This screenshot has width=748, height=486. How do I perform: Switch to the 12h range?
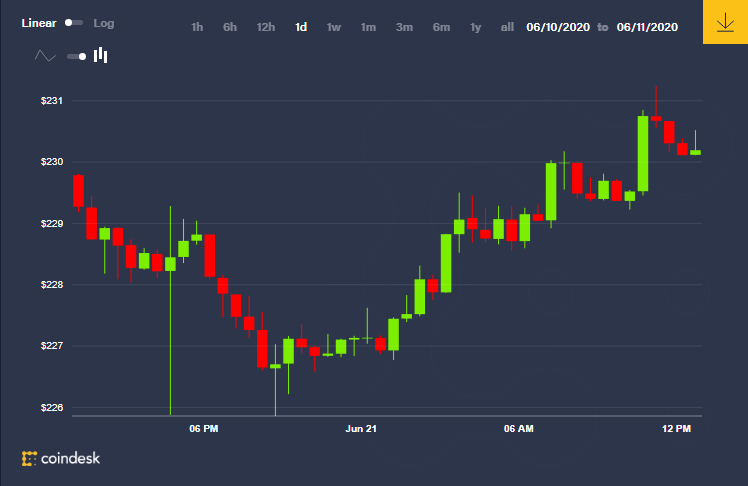266,27
